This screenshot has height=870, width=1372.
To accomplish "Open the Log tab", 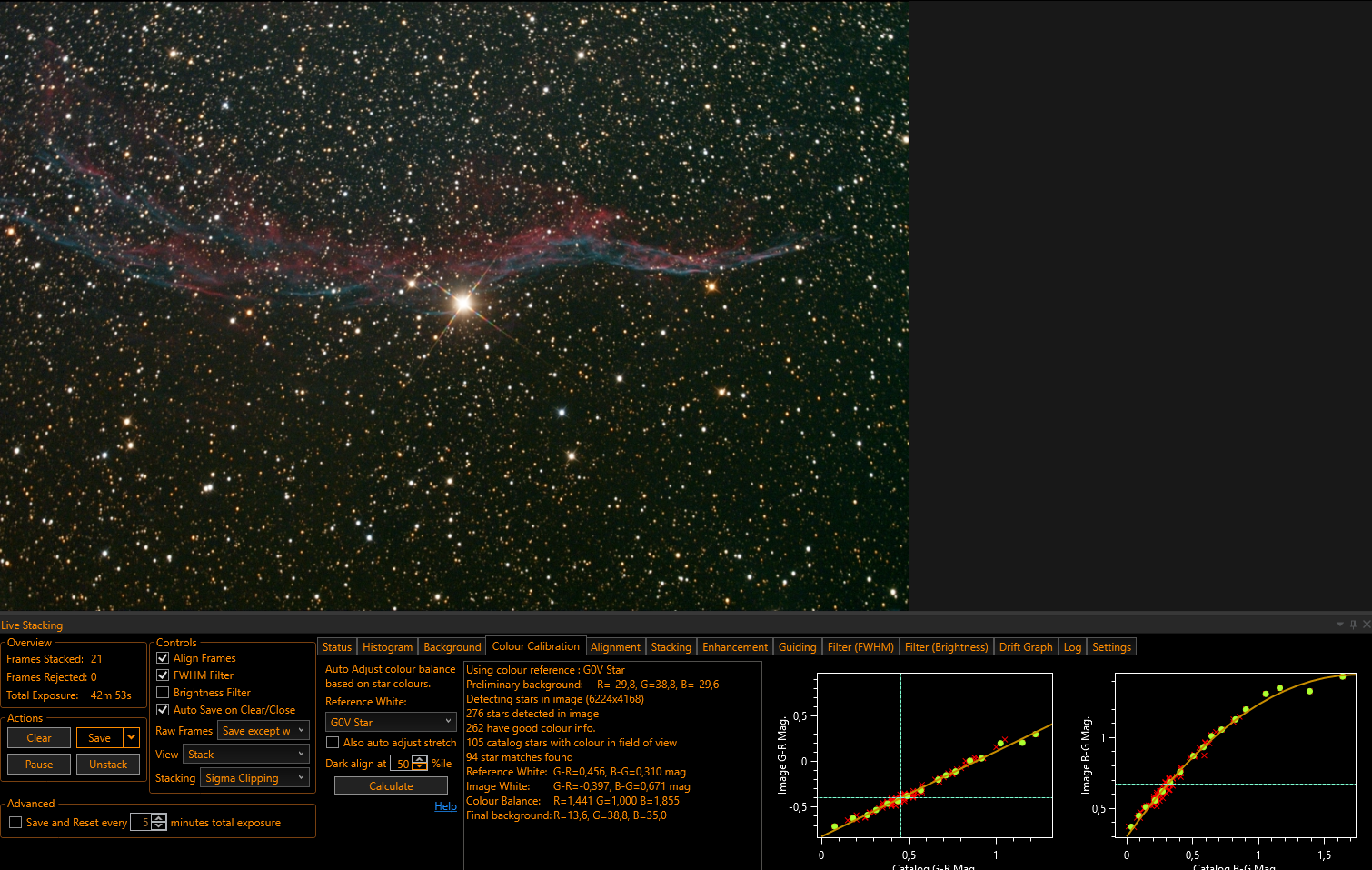I will point(1072,647).
